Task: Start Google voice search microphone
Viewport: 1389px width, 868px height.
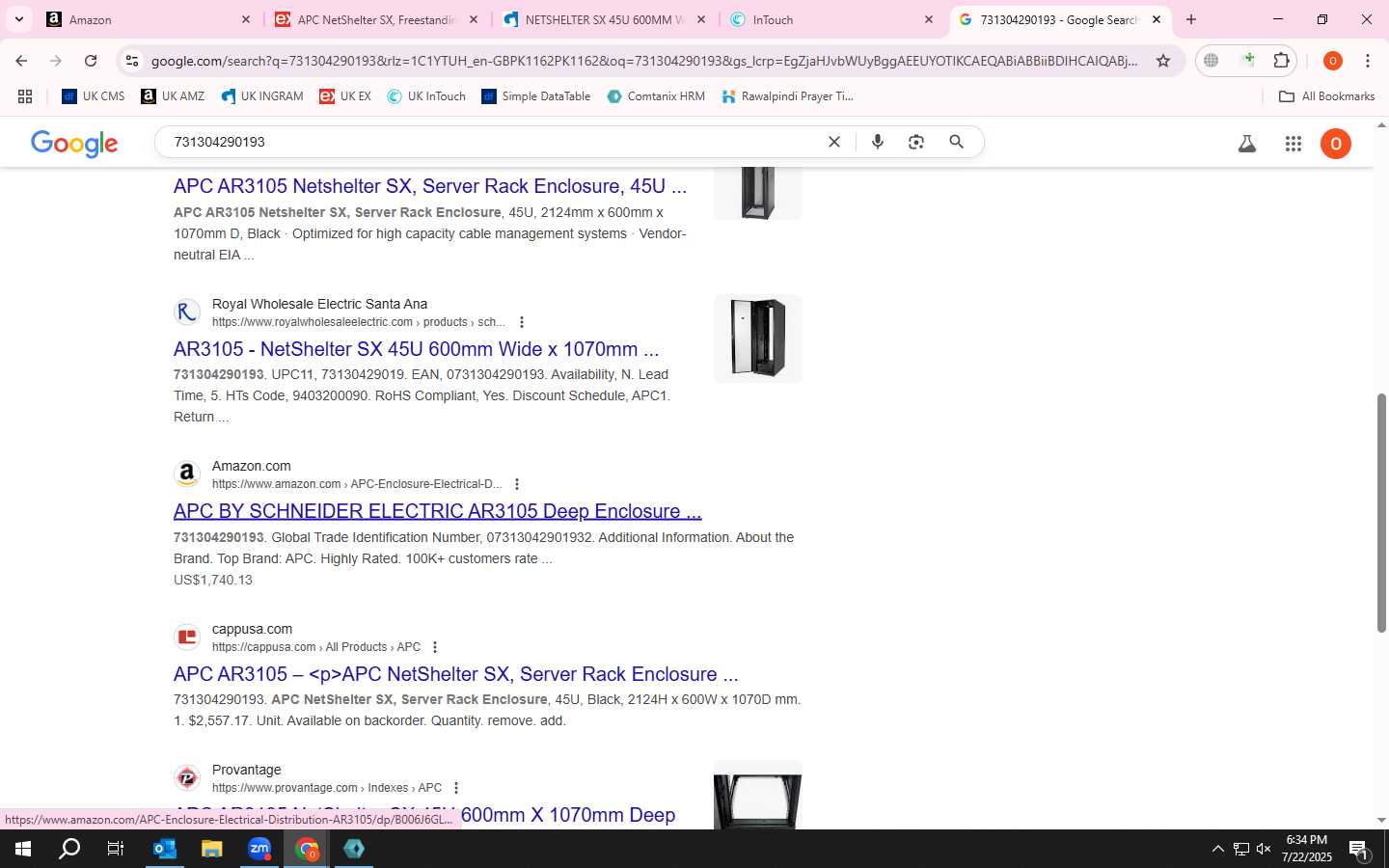Action: 878,142
